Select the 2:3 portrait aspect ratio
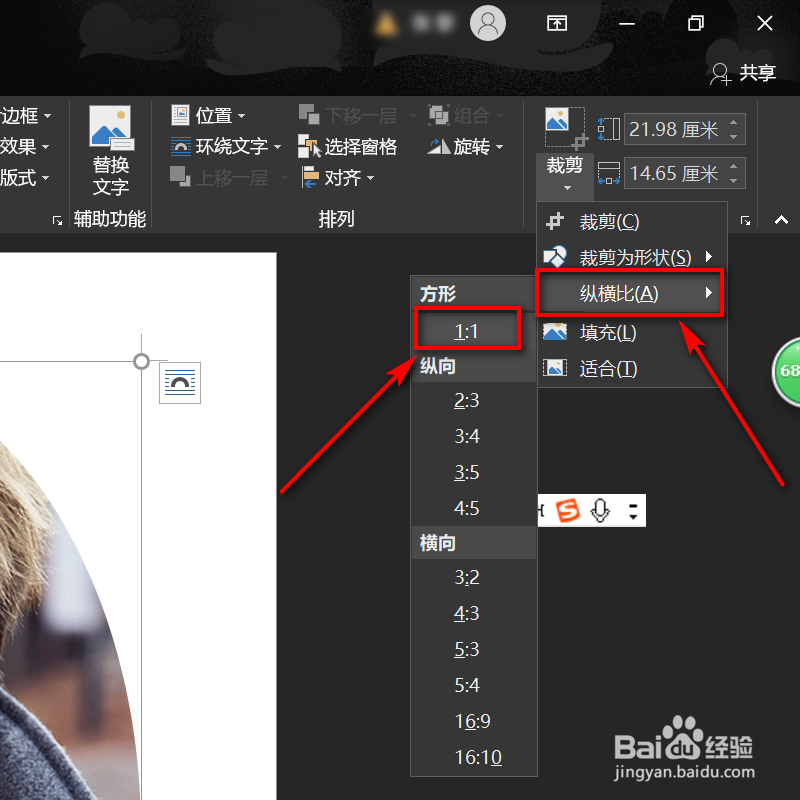Screen dimensions: 800x800 (473, 401)
